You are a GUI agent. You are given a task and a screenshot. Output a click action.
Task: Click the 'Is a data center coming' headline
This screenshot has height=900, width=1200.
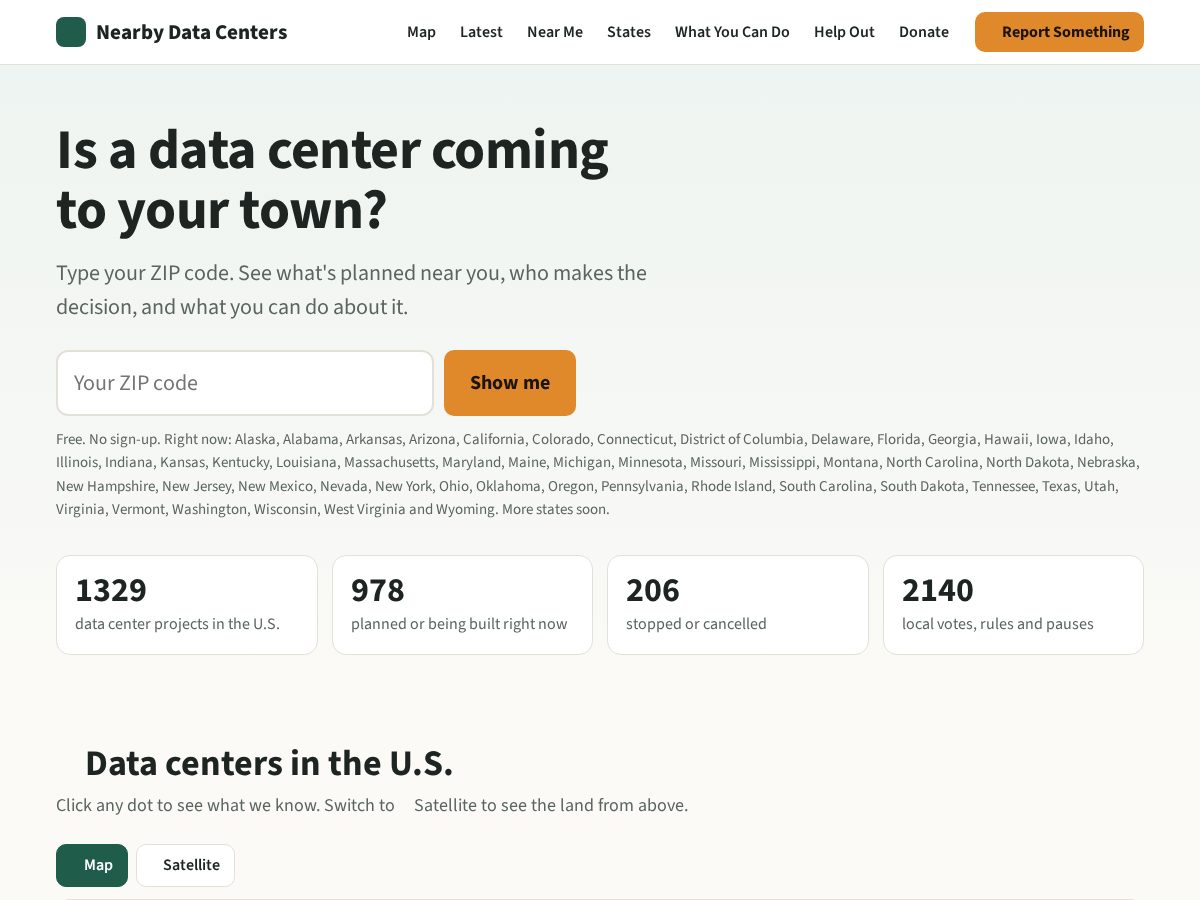332,179
